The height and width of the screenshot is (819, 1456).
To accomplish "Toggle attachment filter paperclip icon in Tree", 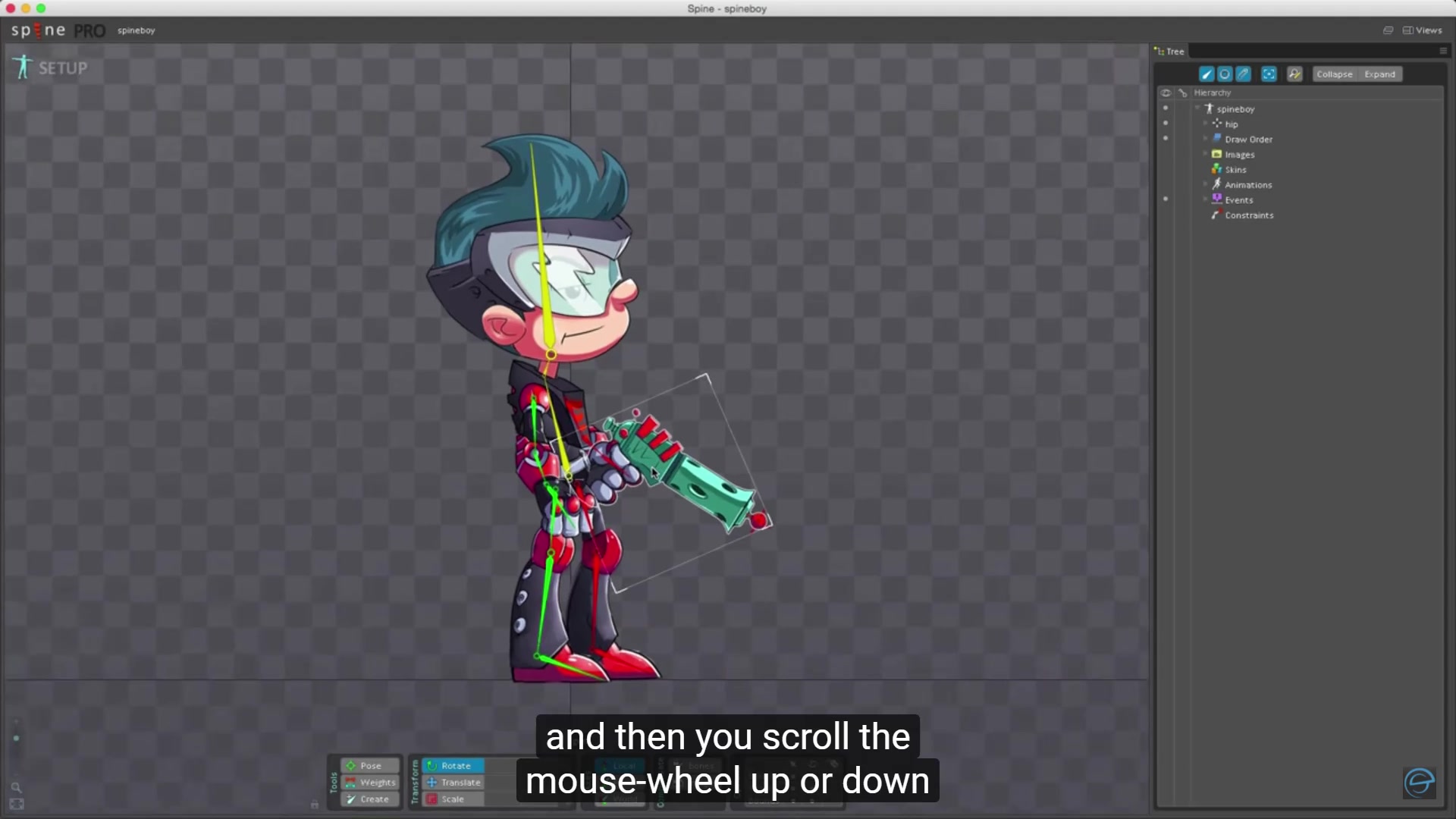I will [1243, 74].
